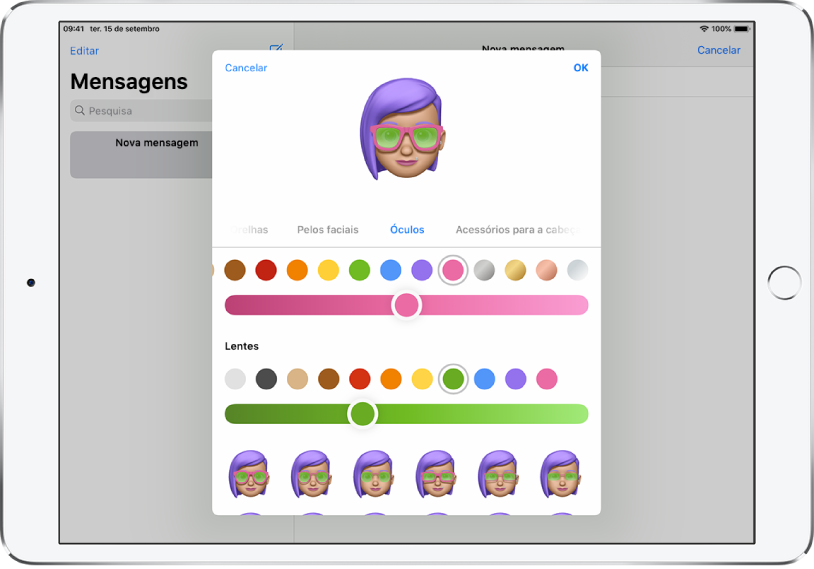Screen dimensions: 814x569
Task: Tap the 09:41 clock in status bar
Action: pos(73,29)
